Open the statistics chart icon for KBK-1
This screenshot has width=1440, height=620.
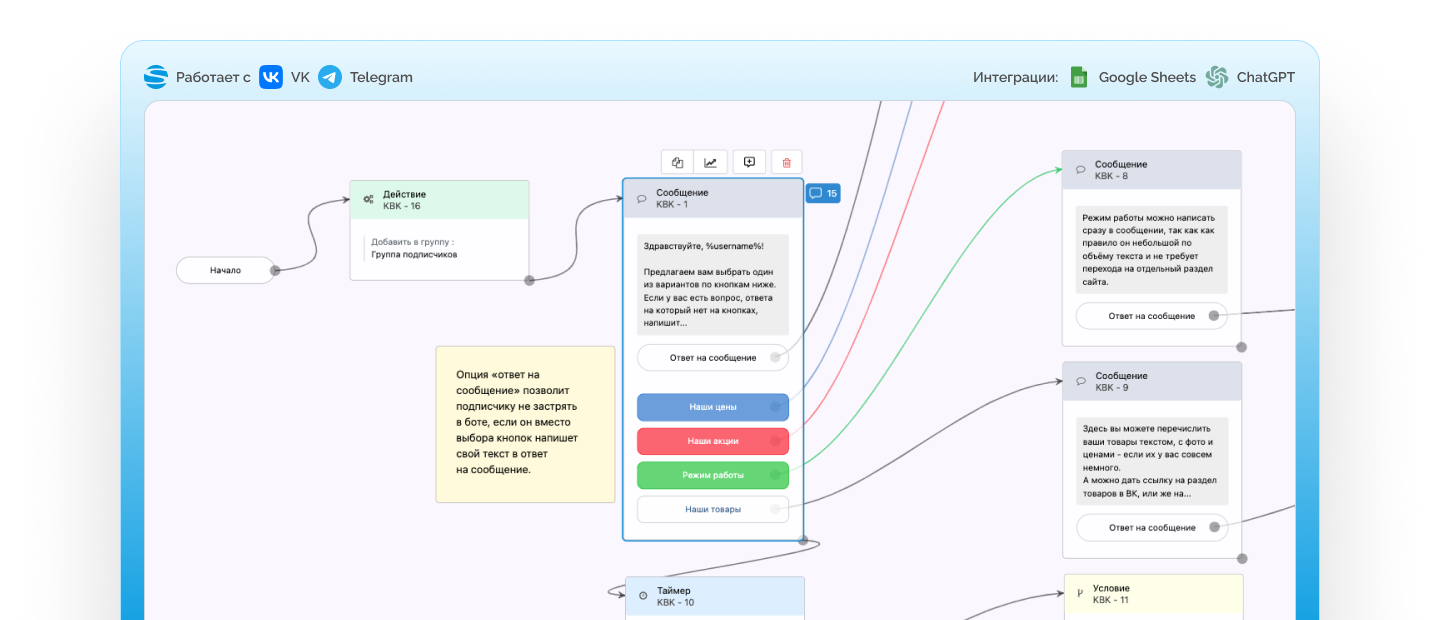(x=711, y=163)
